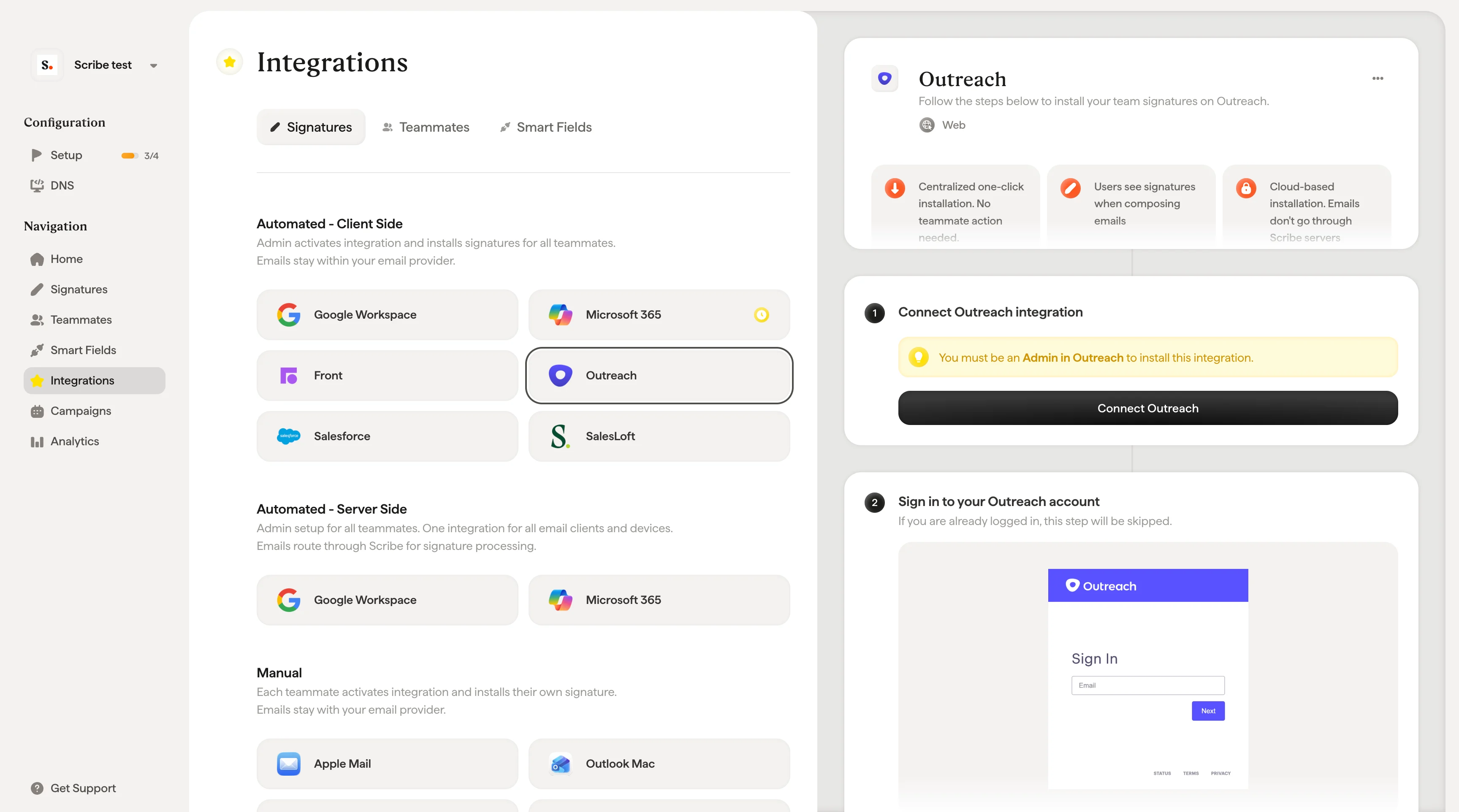Select server-side Google Workspace integration
The height and width of the screenshot is (812, 1459).
tap(388, 600)
